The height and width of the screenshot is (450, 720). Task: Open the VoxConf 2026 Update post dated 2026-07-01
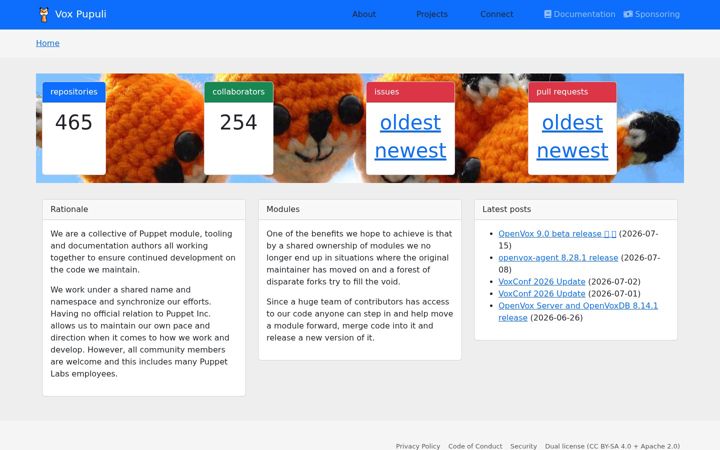542,294
